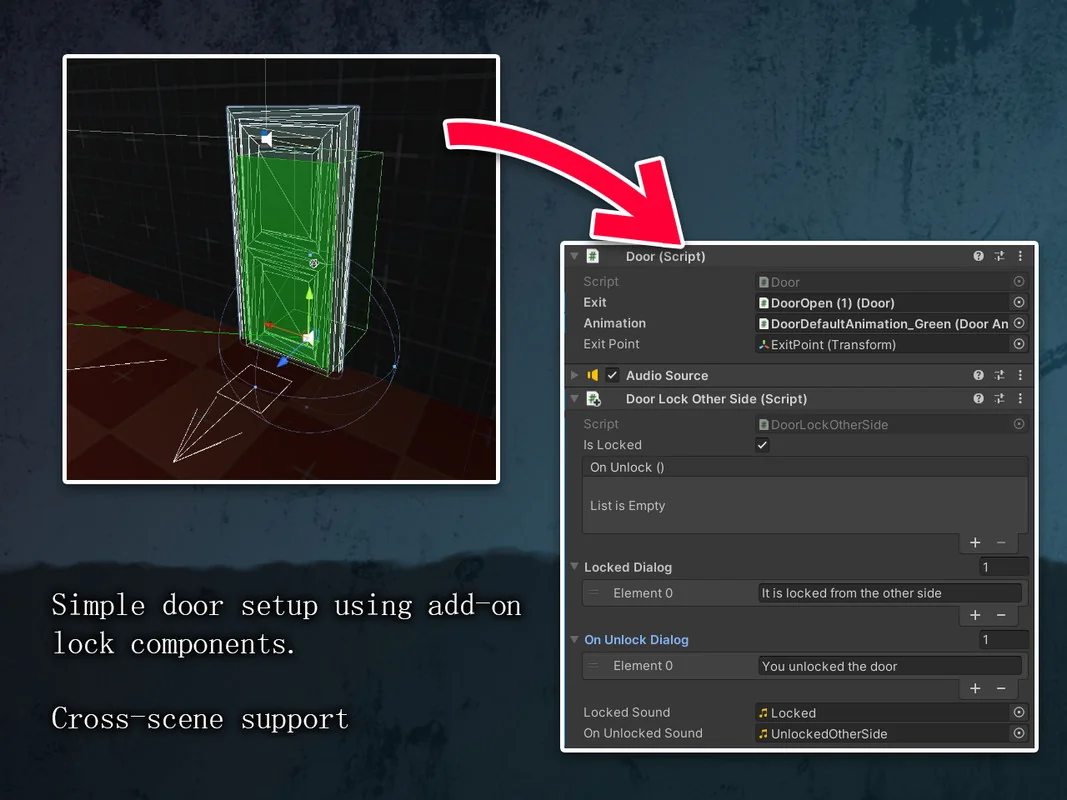The width and height of the screenshot is (1067, 800).
Task: Collapse the Door (Script) component
Action: click(574, 257)
